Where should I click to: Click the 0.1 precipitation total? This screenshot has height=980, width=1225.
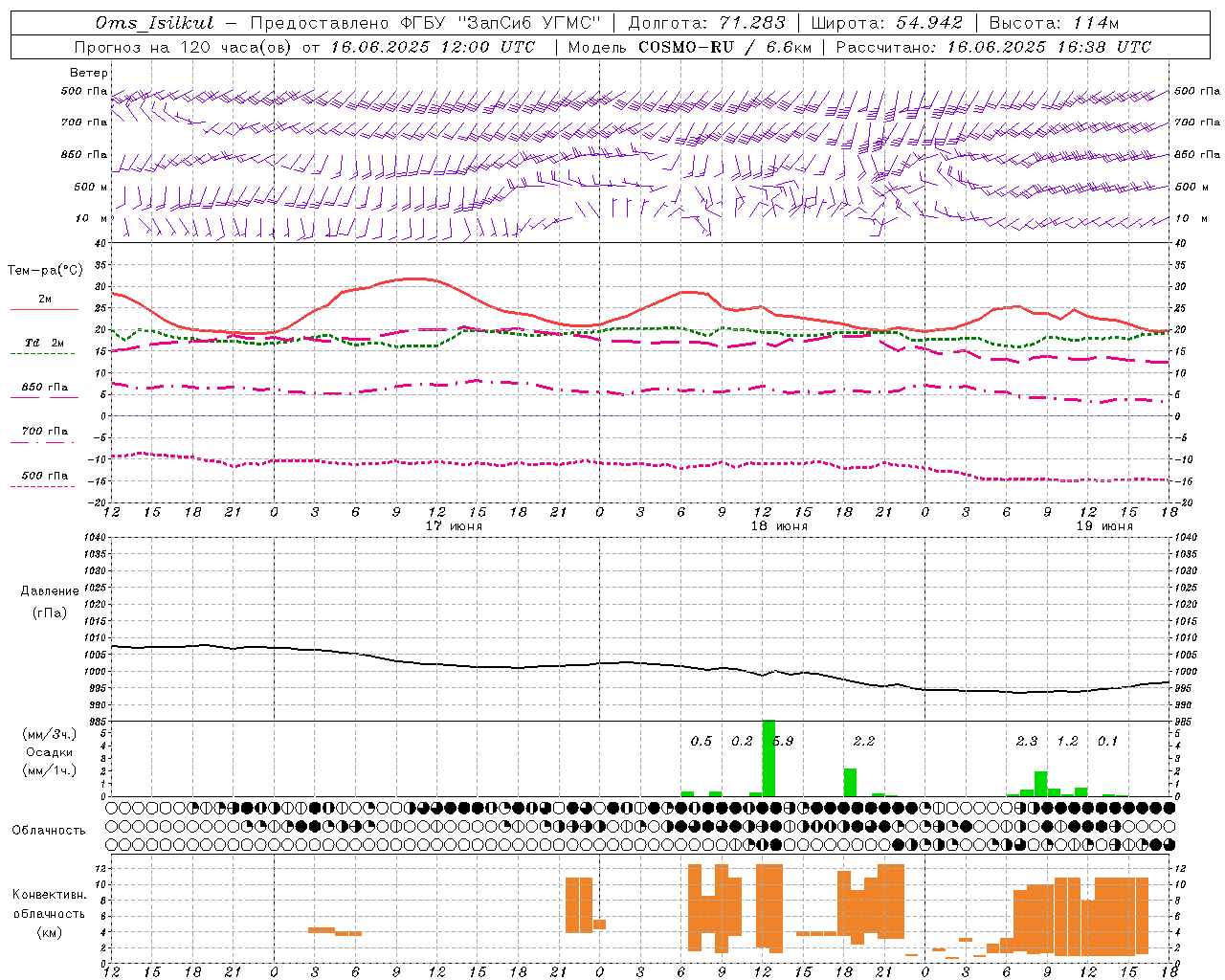coord(1107,742)
